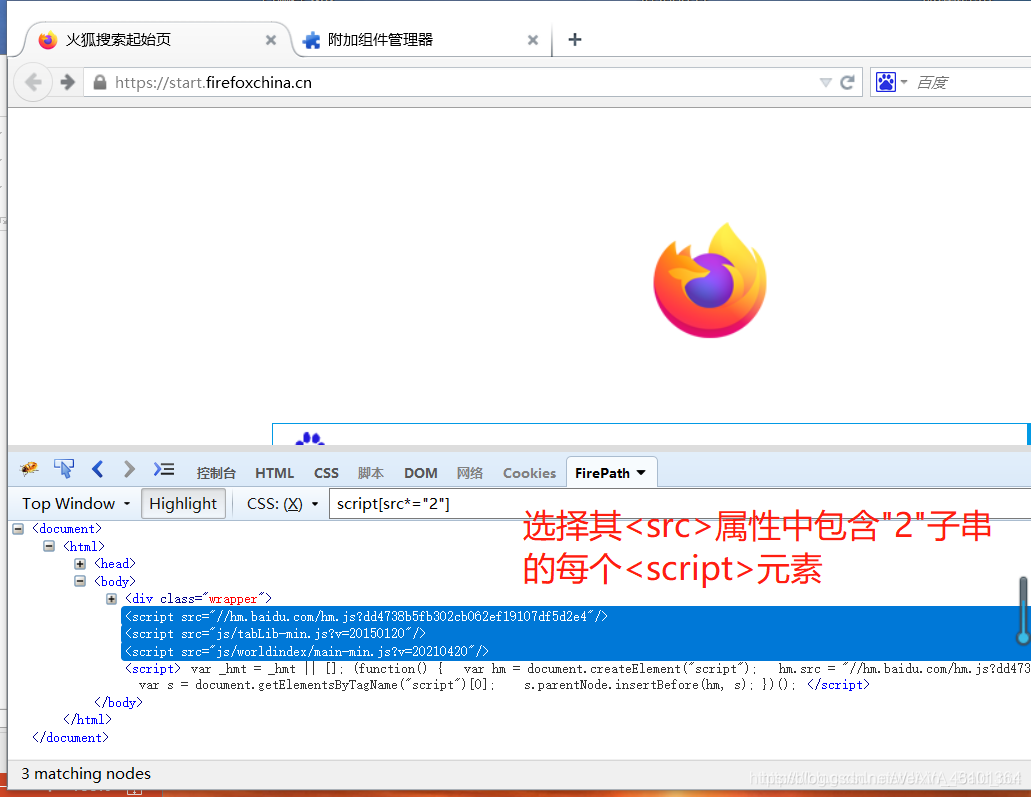This screenshot has height=797, width=1031.
Task: Toggle the Highlight button
Action: pos(183,504)
